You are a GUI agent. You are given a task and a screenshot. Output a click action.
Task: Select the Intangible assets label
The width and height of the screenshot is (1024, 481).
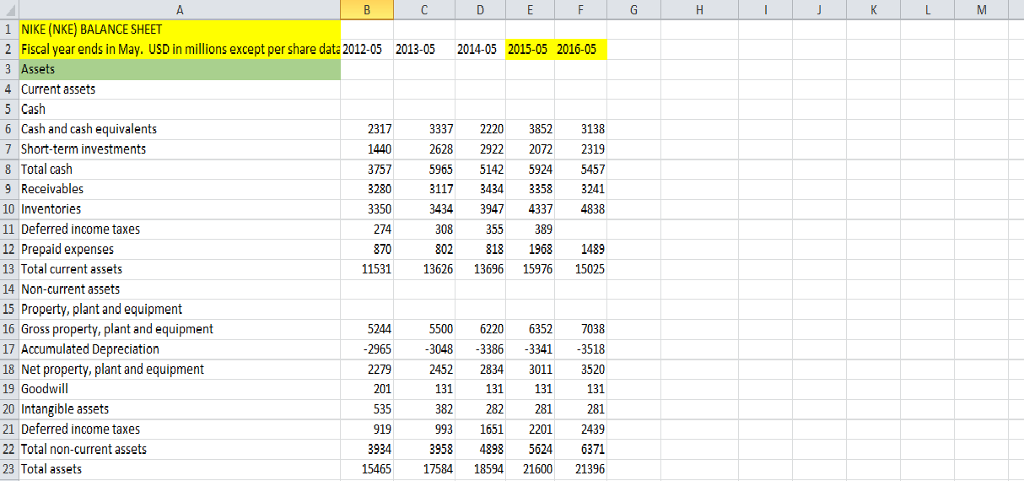click(180, 409)
